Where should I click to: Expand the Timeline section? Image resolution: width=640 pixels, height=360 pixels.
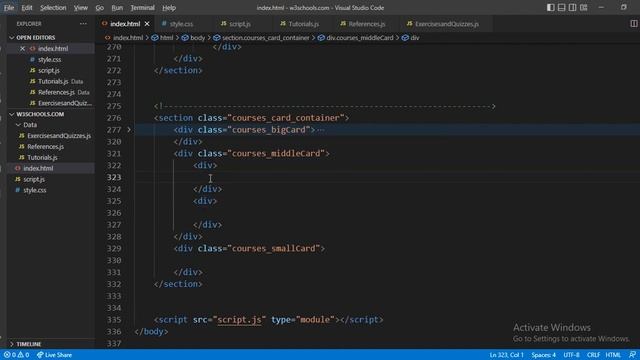pos(29,344)
